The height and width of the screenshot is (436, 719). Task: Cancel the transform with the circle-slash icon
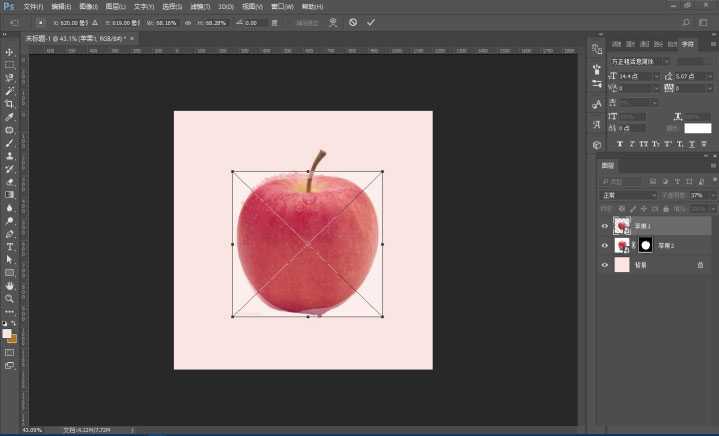coord(353,21)
